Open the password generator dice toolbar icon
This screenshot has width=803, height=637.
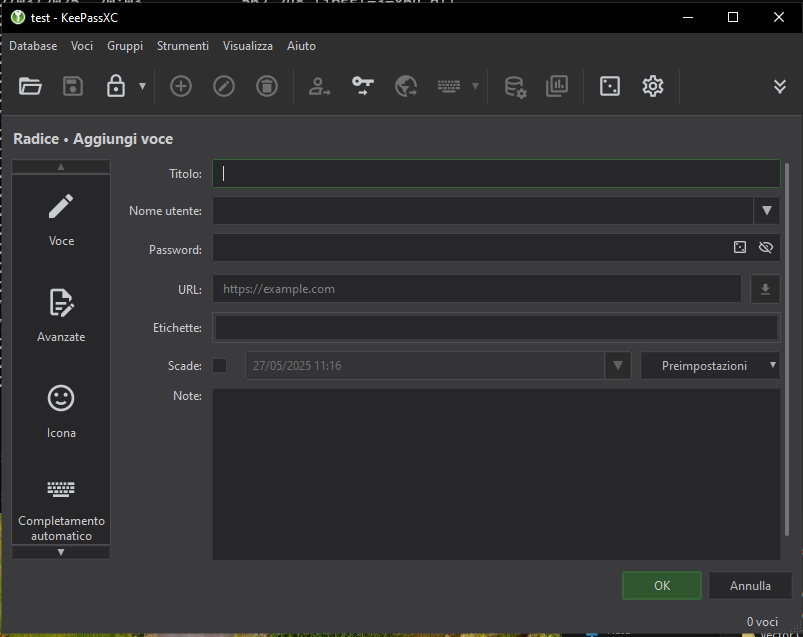point(609,86)
